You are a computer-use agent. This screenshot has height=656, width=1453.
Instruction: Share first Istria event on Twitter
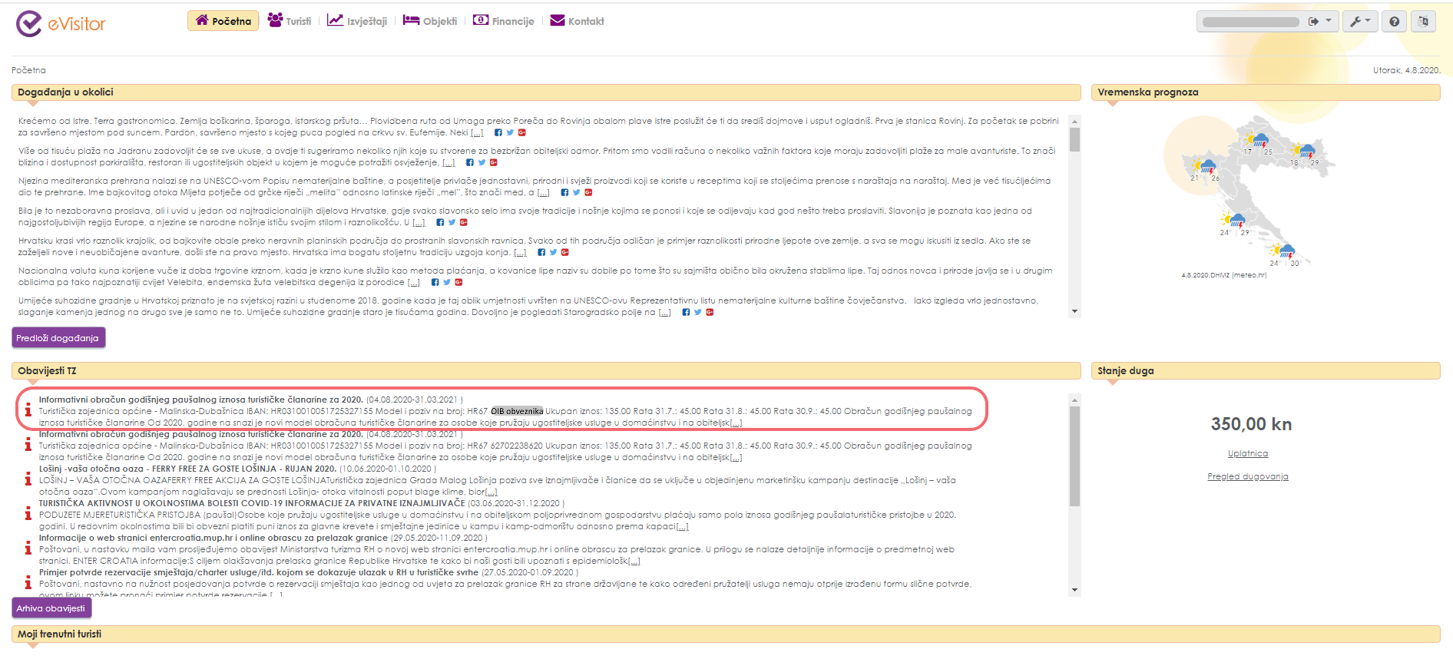(509, 133)
